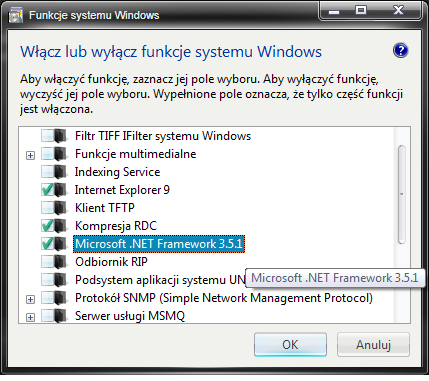This screenshot has height=381, width=429.
Task: Expand Protokół SNMP tree node
Action: (x=30, y=299)
